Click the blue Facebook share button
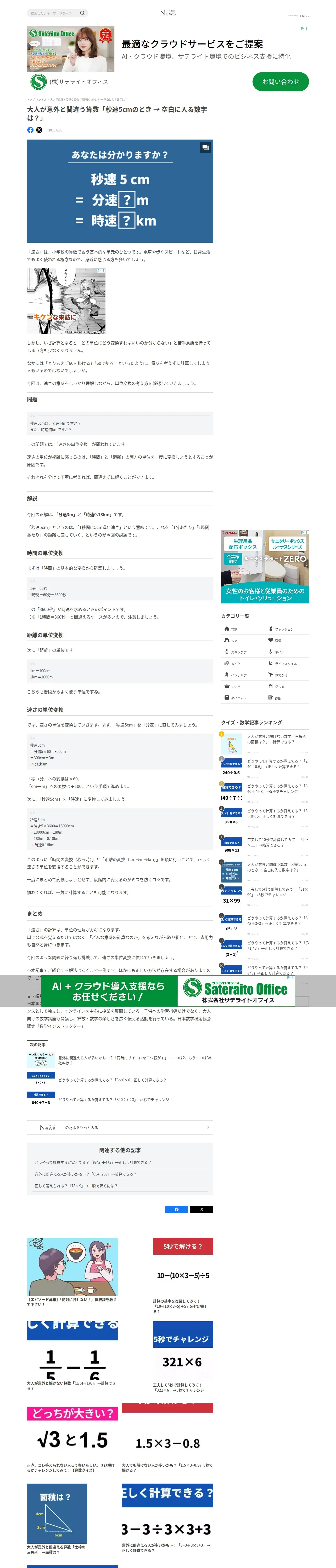336x1568 pixels. [x=177, y=1209]
